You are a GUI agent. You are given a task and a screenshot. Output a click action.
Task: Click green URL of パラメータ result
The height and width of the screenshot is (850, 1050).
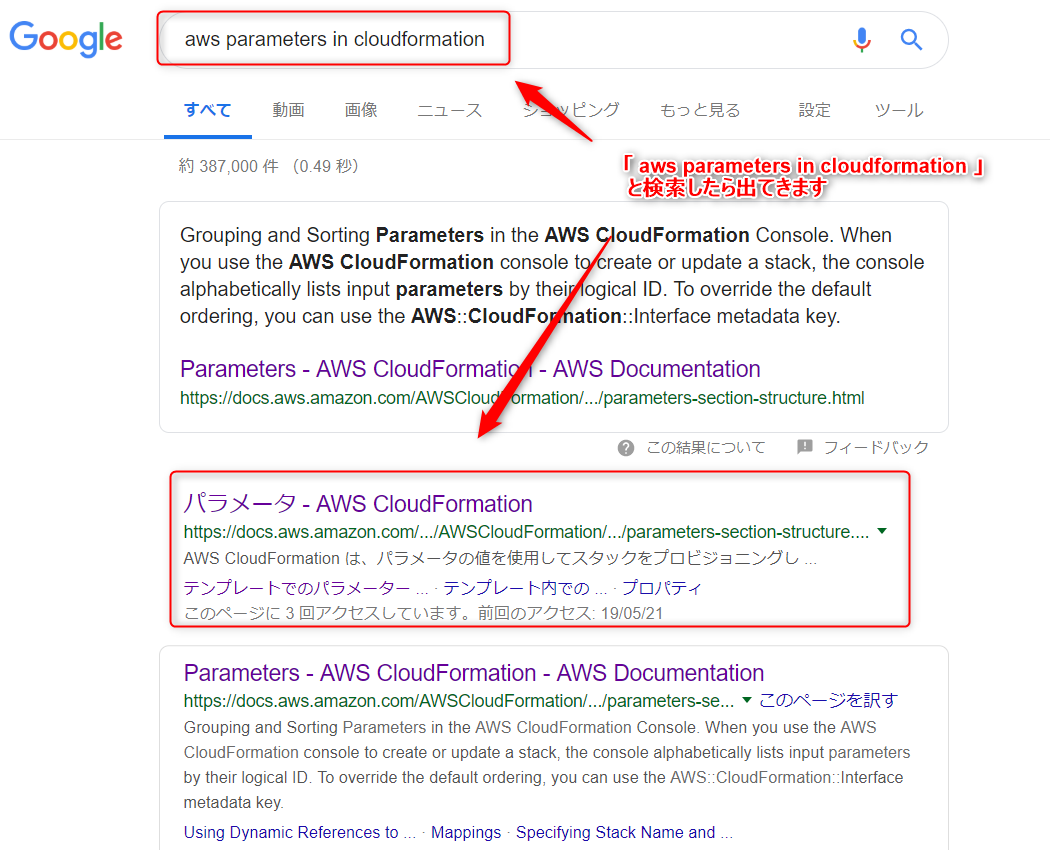526,532
